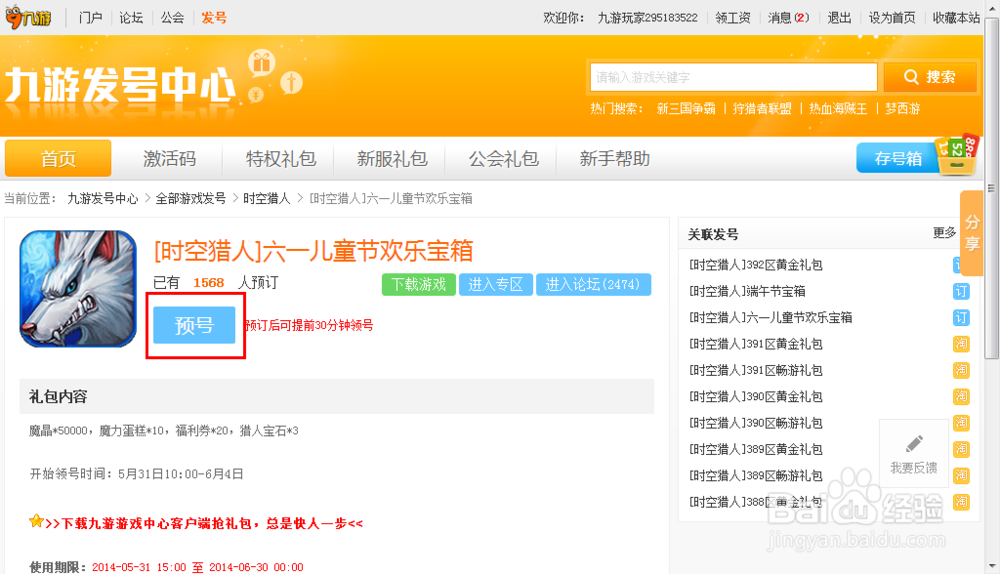Click the 淘 icon next to 390区黄金礼包
This screenshot has height=574, width=1000.
pyautogui.click(x=960, y=397)
